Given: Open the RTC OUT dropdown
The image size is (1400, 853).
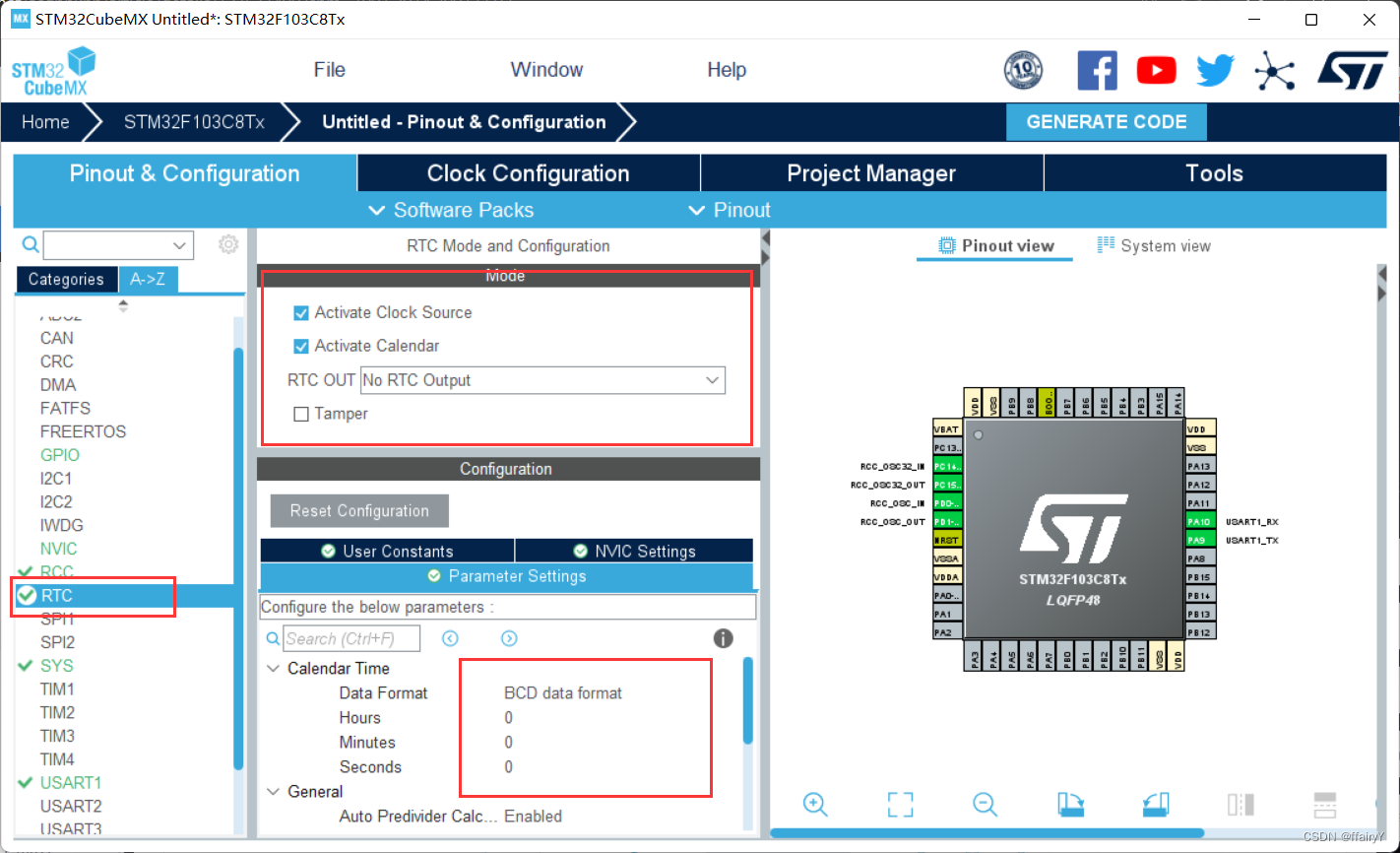Looking at the screenshot, I should [x=542, y=380].
